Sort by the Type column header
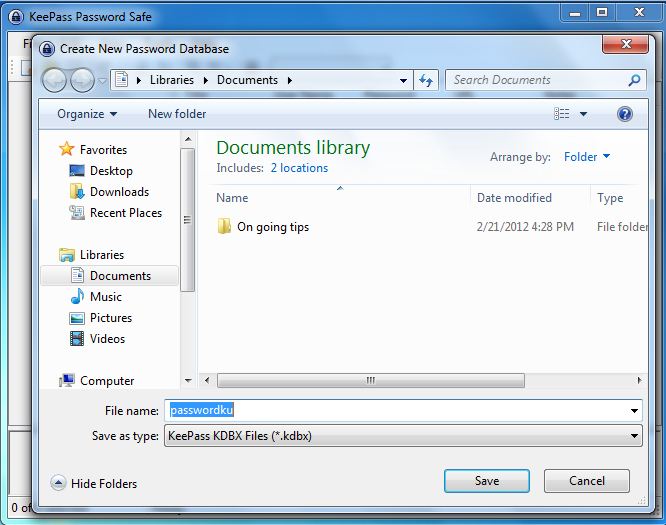Viewport: 666px width, 525px height. click(619, 198)
